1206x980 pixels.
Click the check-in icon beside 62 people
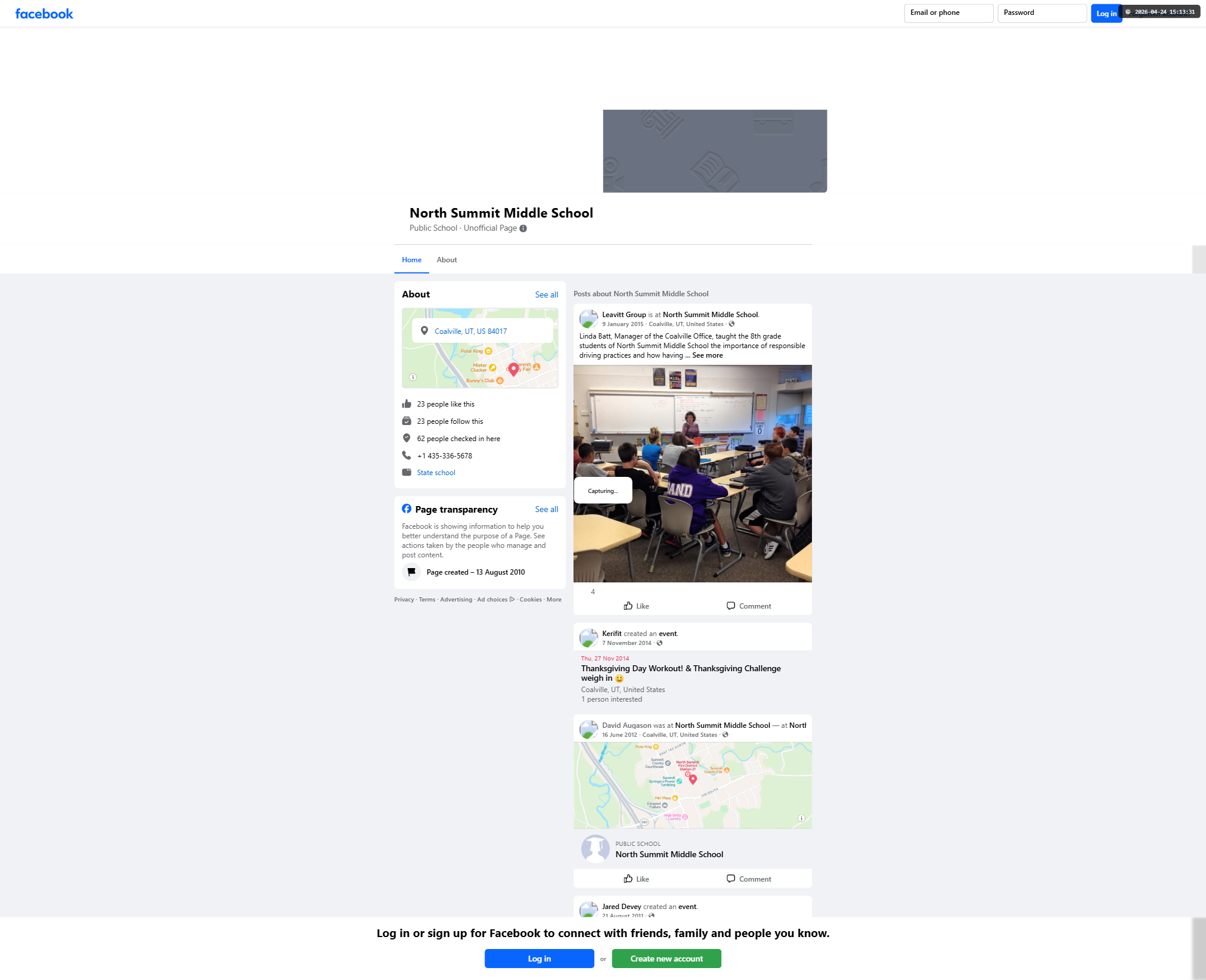point(407,438)
